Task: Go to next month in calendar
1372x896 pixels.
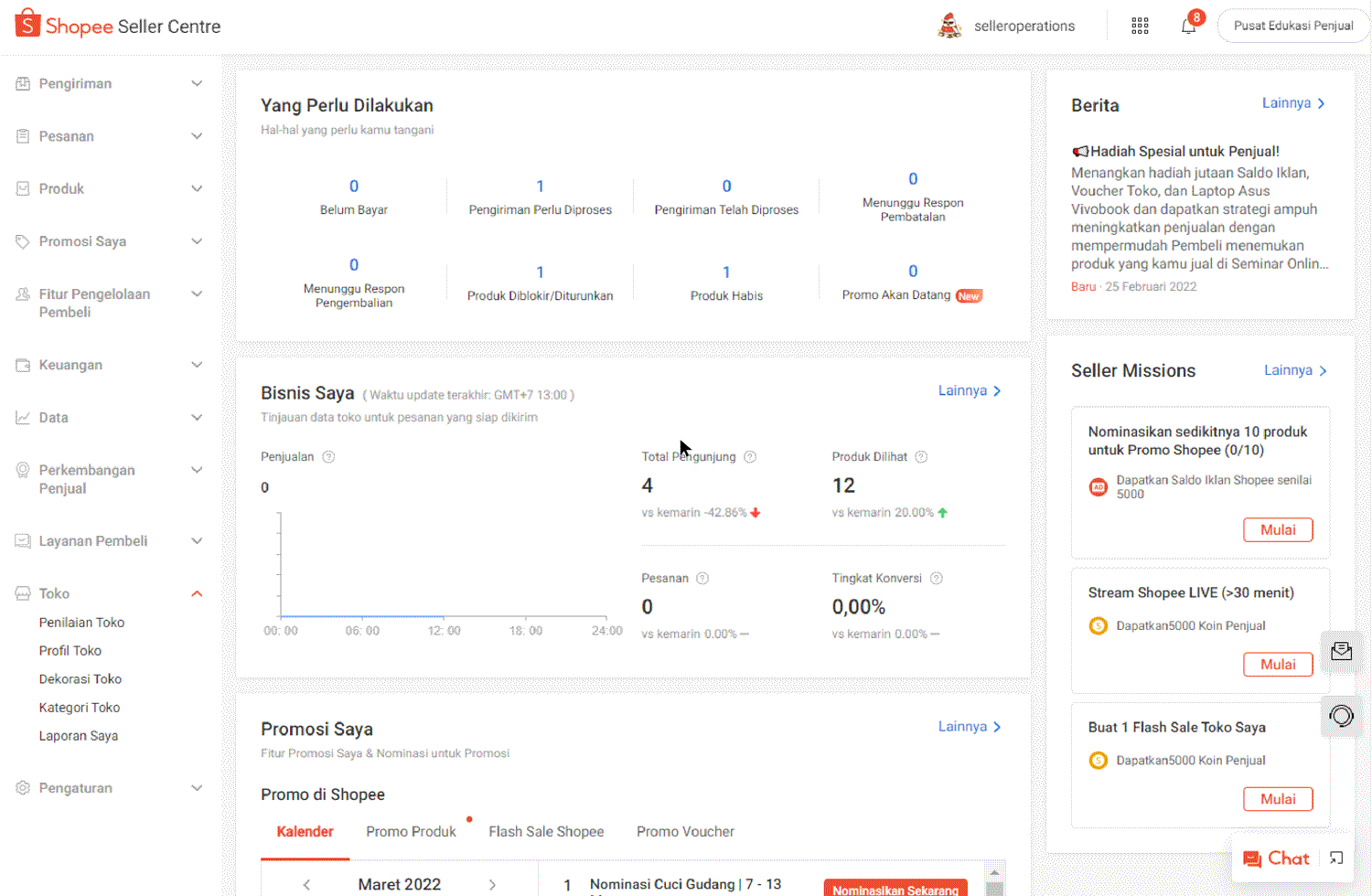Action: pos(492,884)
